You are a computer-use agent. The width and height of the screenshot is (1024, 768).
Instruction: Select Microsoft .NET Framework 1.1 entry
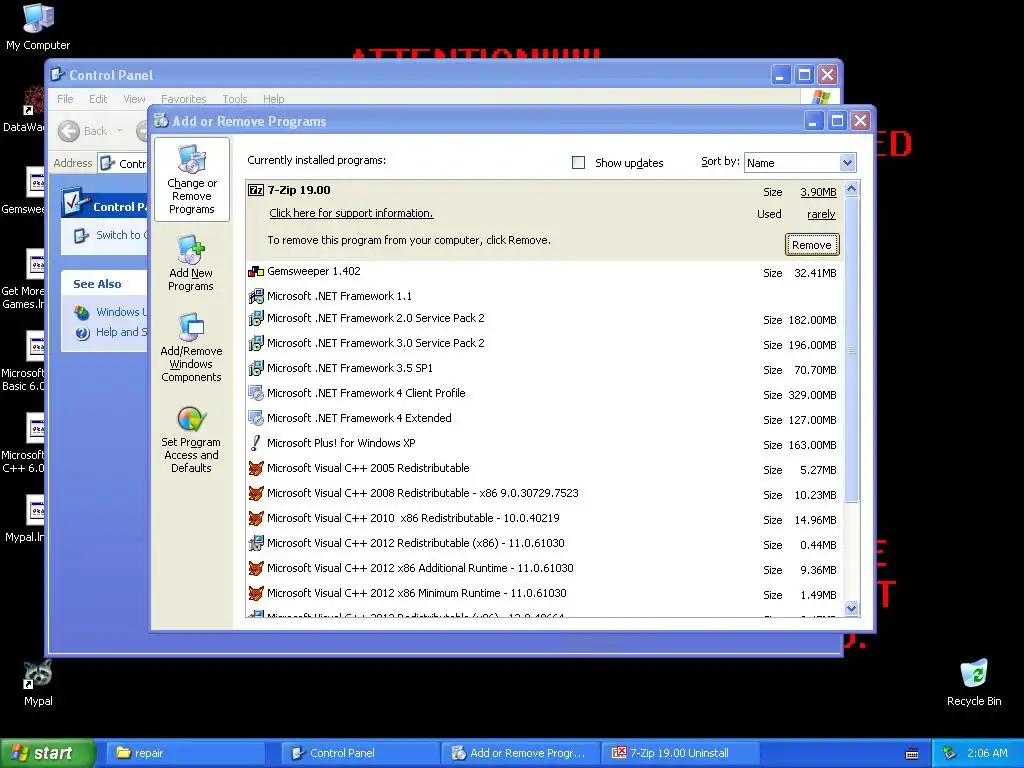[545, 296]
